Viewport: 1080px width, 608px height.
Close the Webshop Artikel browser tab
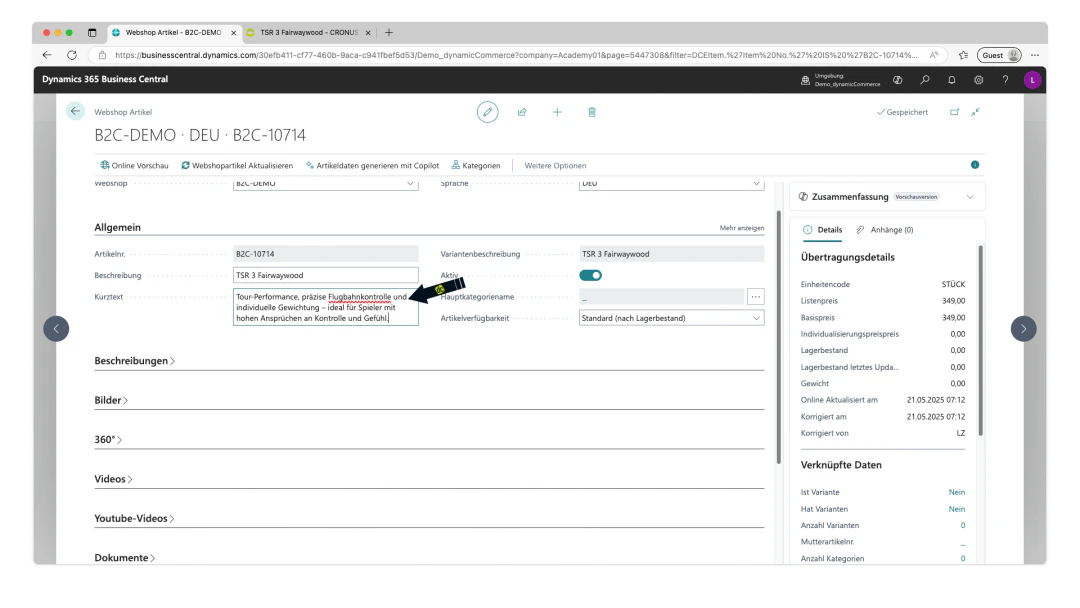tap(233, 32)
